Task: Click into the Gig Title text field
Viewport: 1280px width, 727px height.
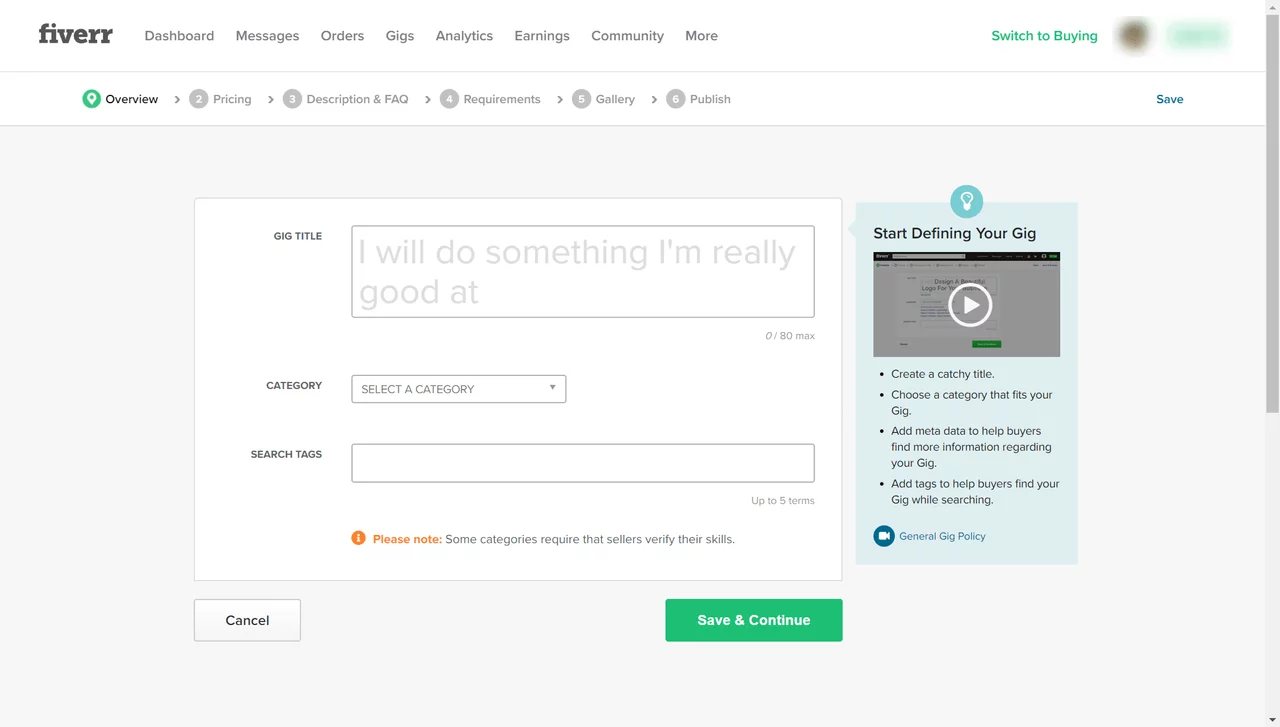Action: pyautogui.click(x=582, y=271)
